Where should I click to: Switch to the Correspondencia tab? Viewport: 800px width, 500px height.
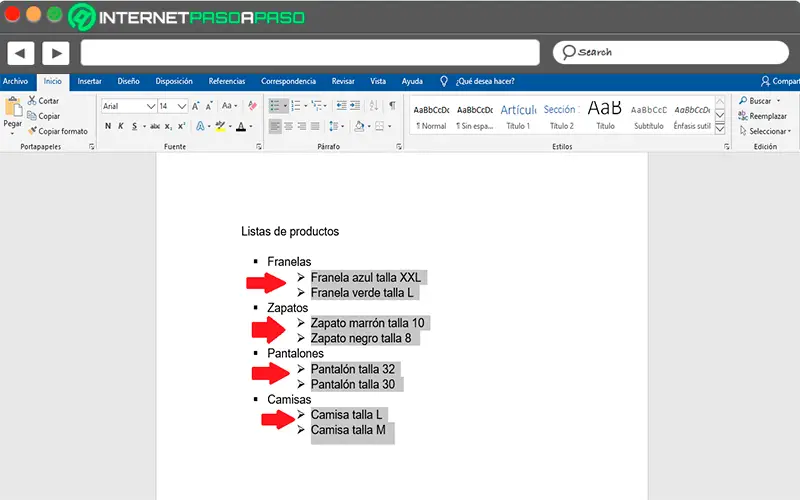click(x=288, y=81)
